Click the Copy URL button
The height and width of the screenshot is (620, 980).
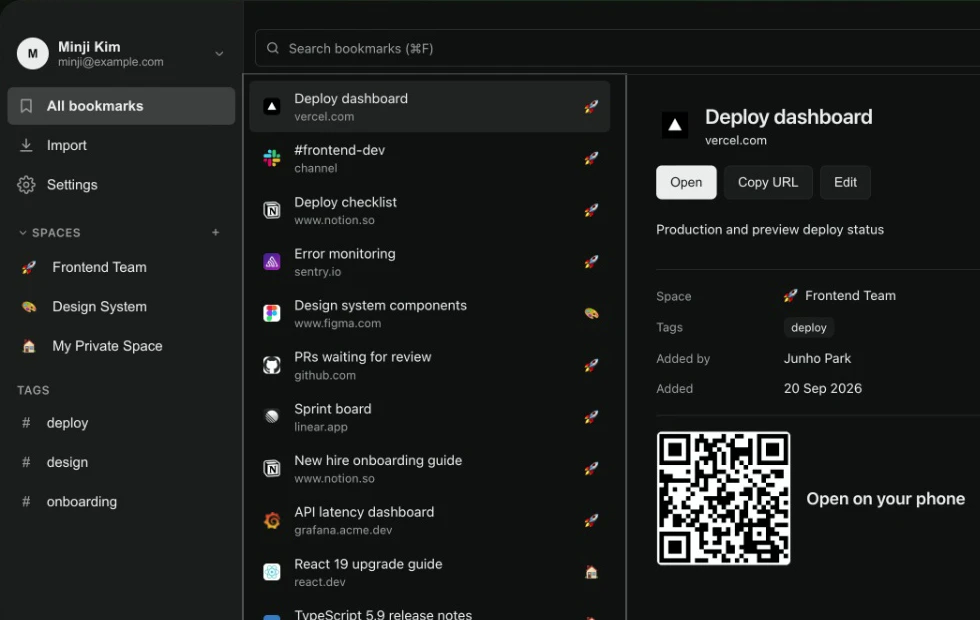(768, 182)
